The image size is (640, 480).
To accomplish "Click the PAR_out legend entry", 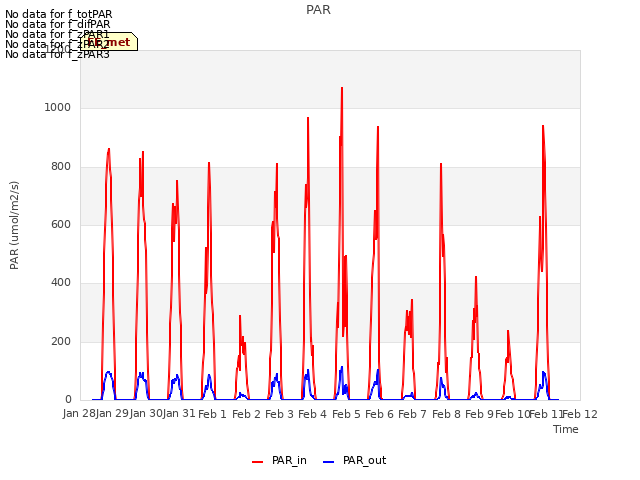I will point(354,461).
